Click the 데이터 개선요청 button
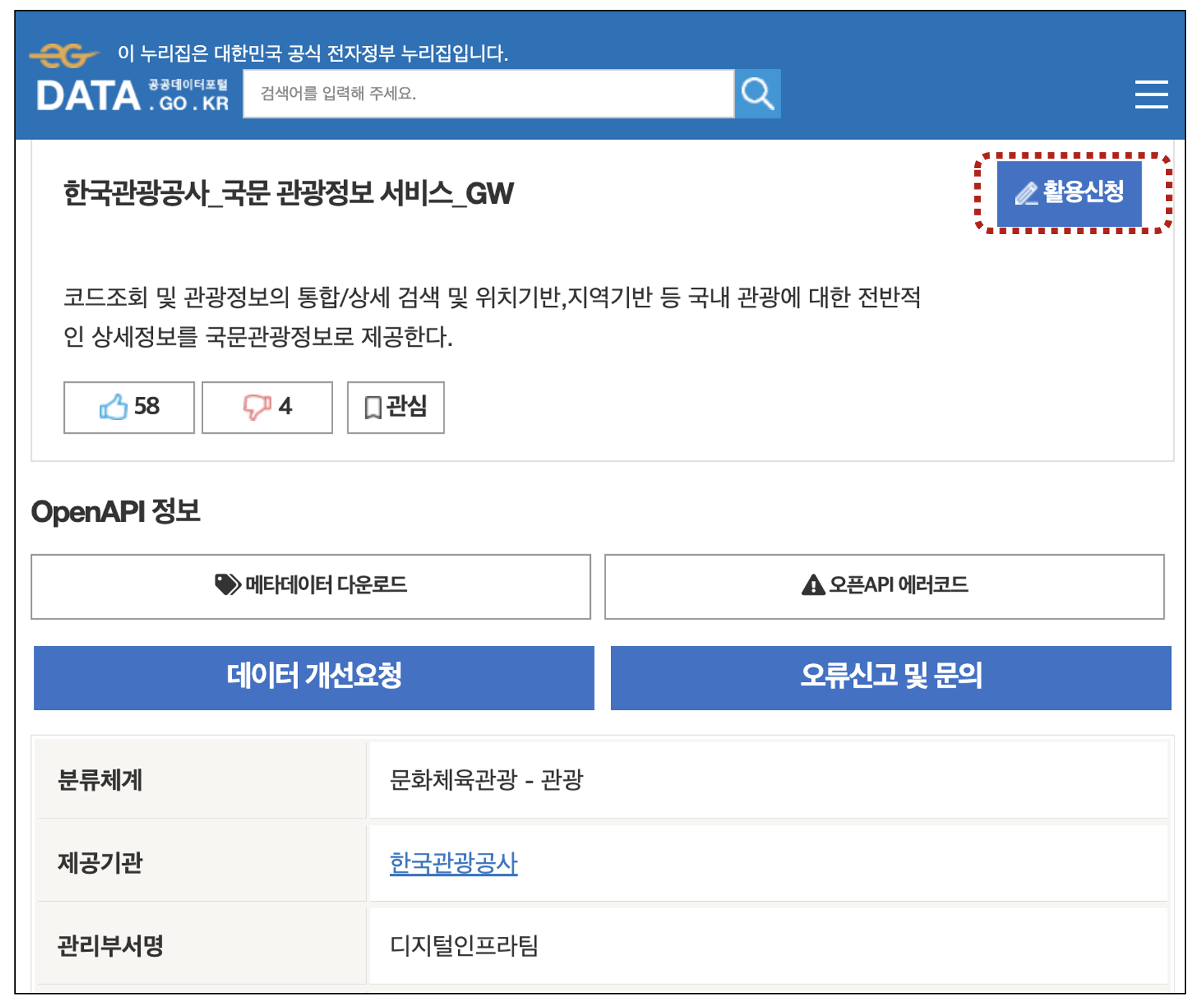 point(314,677)
